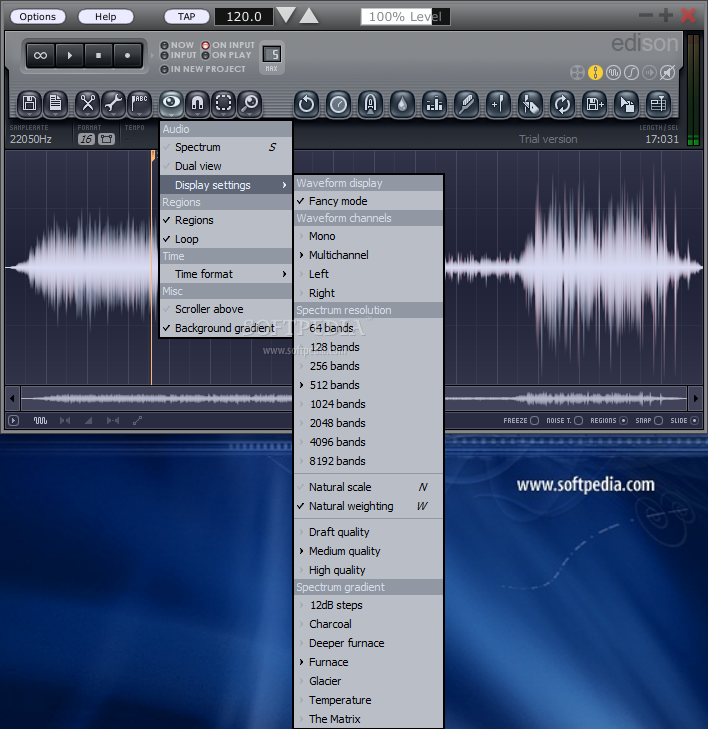Choose The Matrix gradient
708x729 pixels.
(368, 719)
